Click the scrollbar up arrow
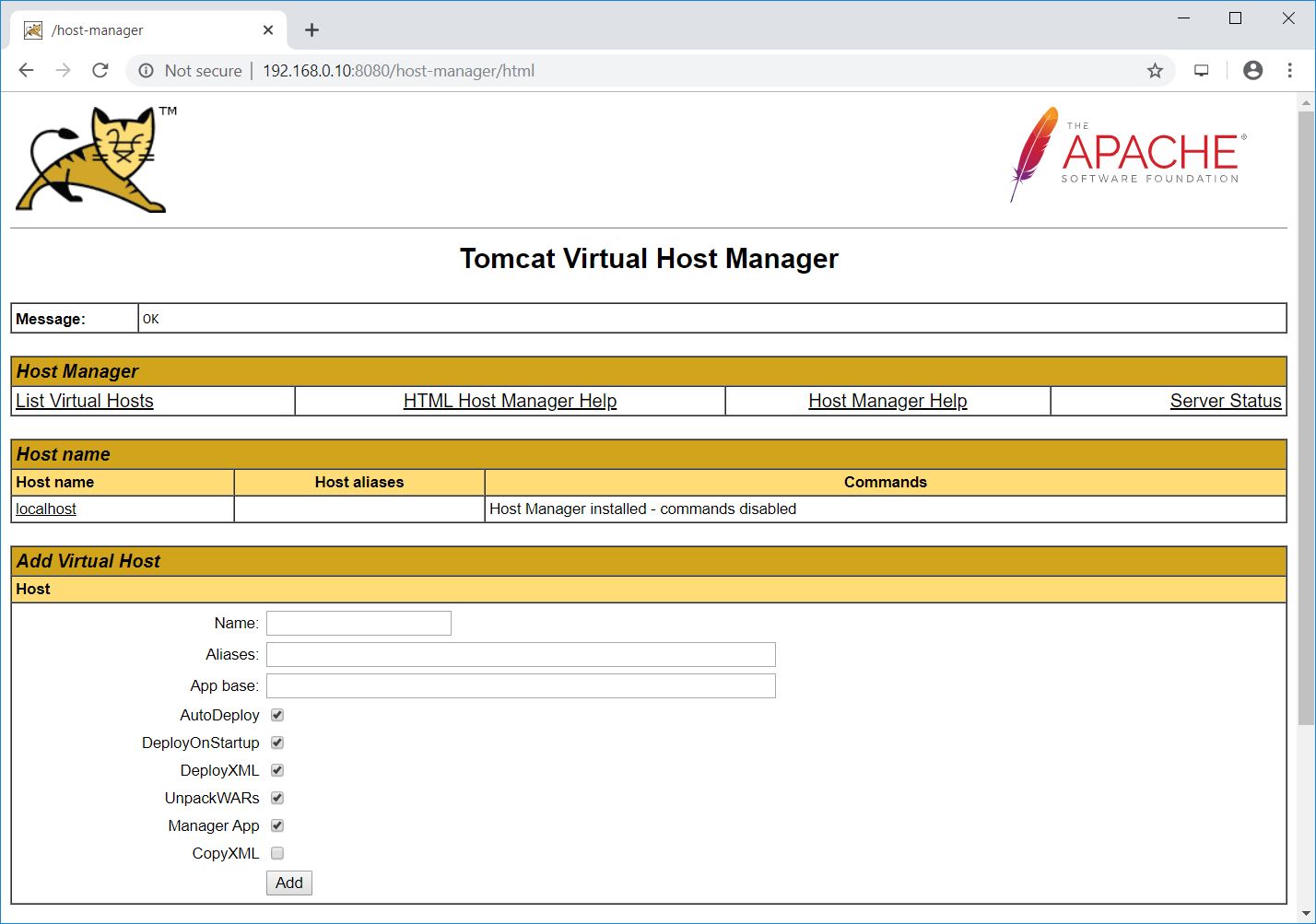The width and height of the screenshot is (1316, 924). click(x=1306, y=101)
